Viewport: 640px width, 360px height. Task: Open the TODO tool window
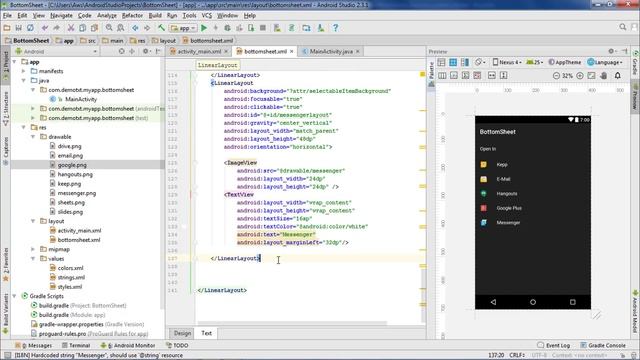coord(177,345)
